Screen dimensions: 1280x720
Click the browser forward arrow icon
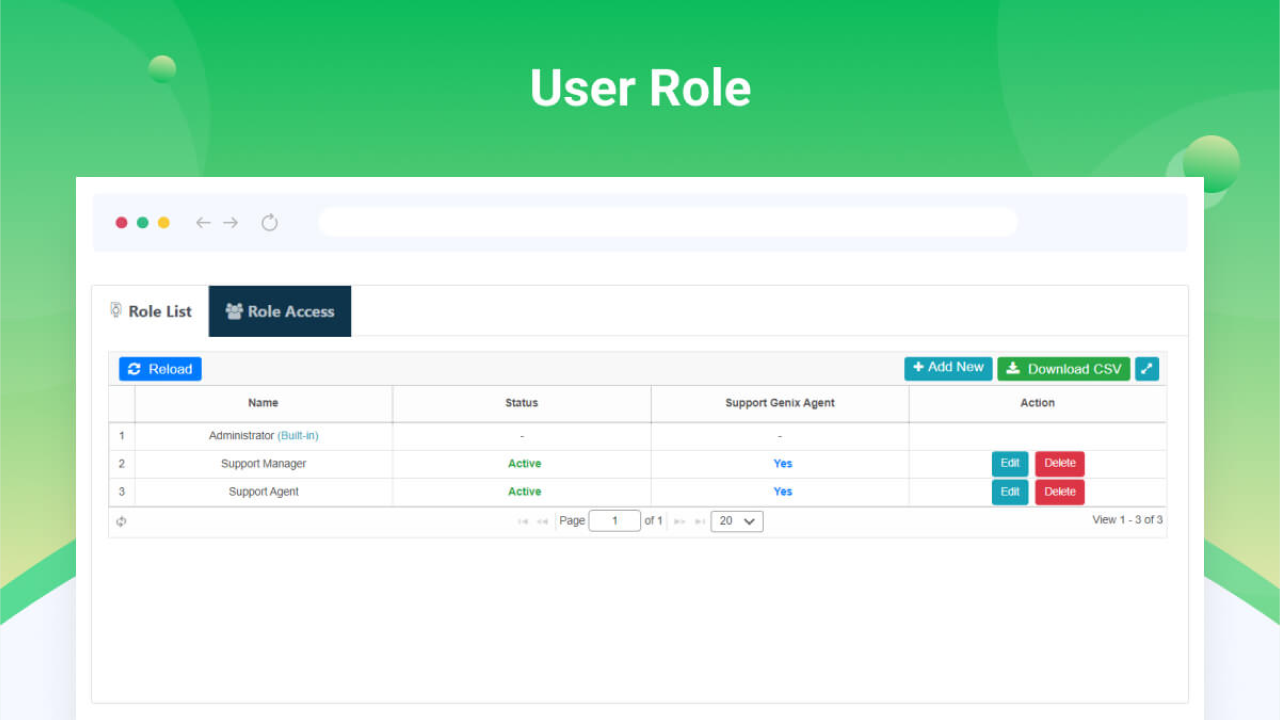point(231,223)
